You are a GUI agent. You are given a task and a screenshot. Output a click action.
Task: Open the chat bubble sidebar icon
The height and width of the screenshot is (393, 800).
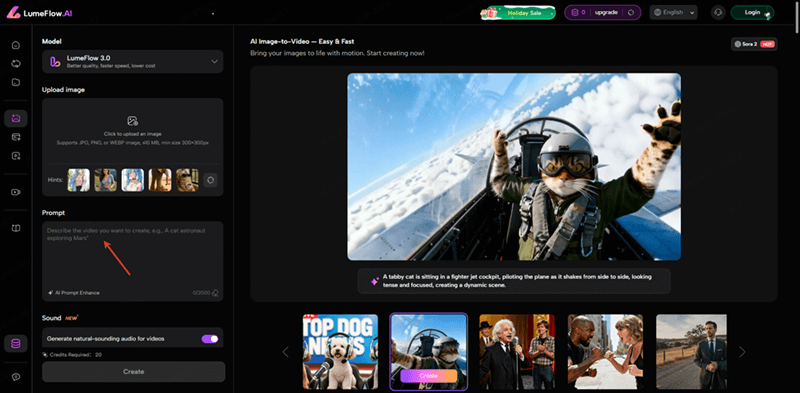point(16,377)
